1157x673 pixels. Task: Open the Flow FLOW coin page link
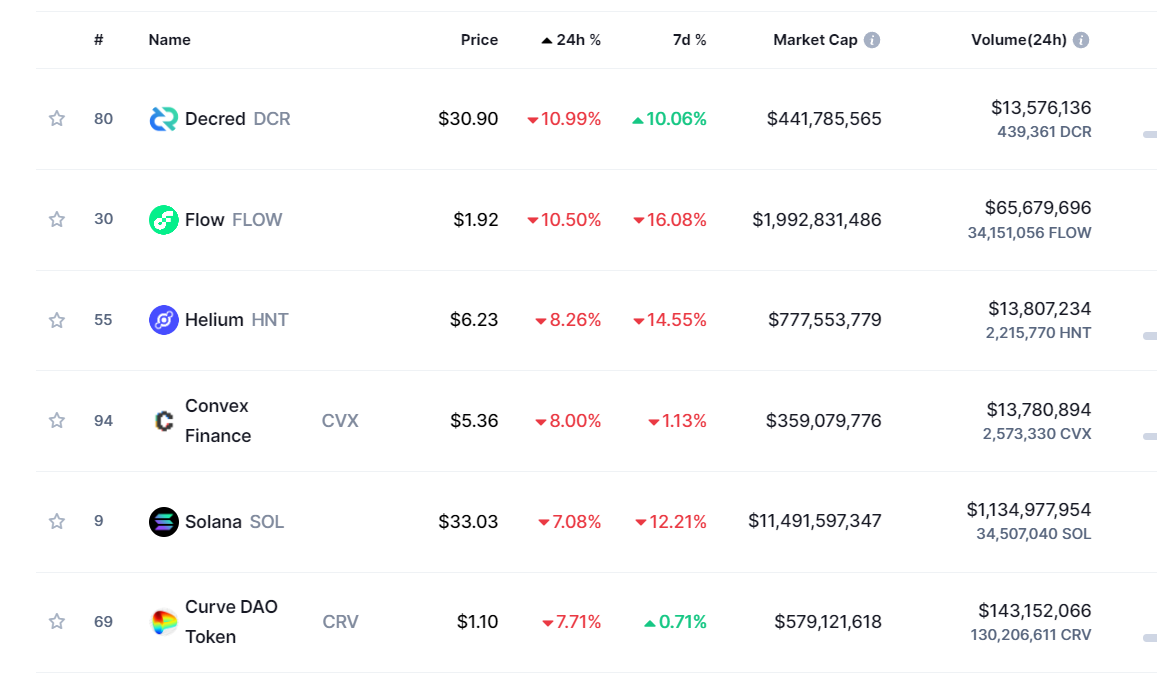(x=233, y=220)
